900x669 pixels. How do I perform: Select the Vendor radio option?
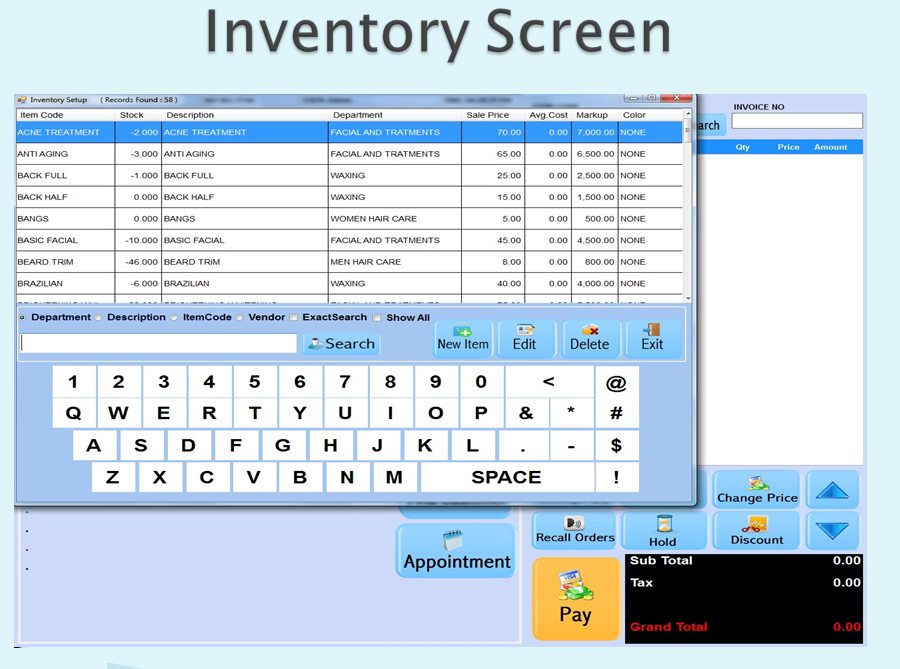(x=240, y=318)
